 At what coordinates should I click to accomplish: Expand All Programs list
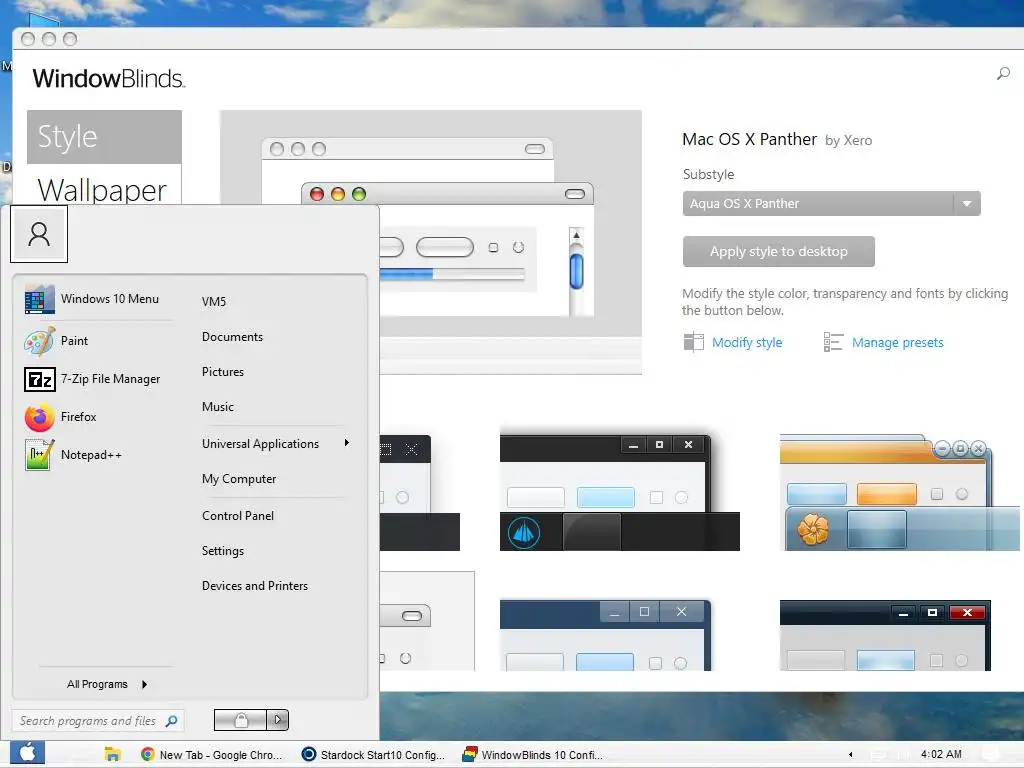(x=106, y=684)
